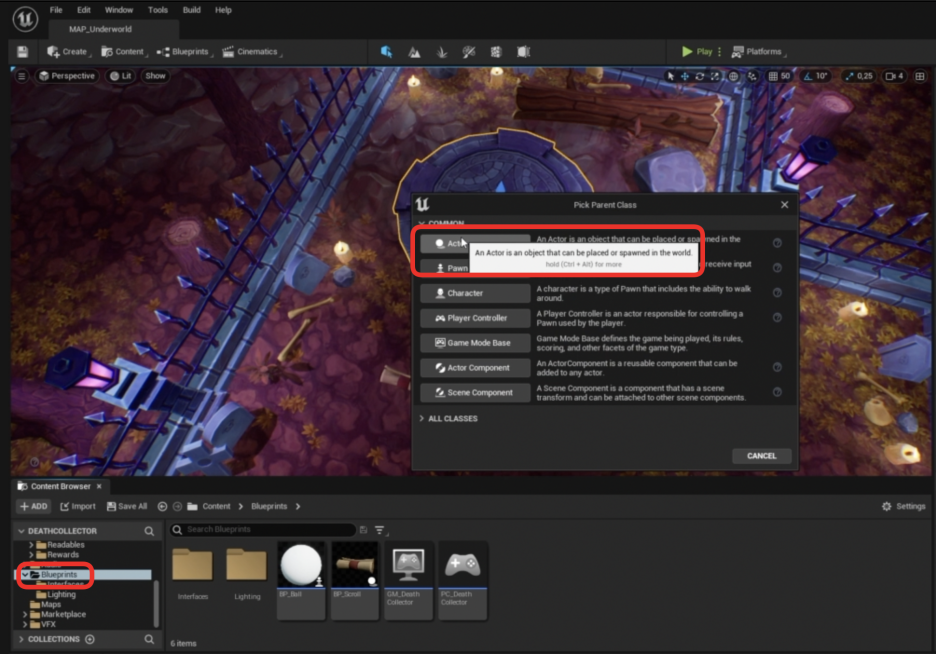Activate the Select mode toolbar icon

coord(386,52)
